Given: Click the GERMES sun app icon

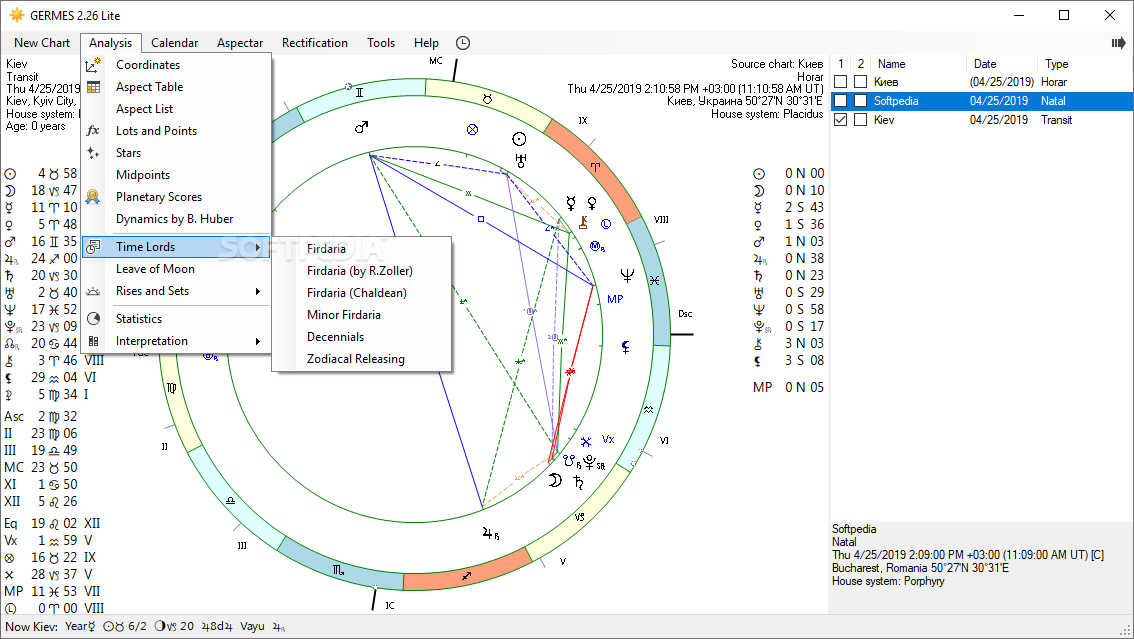Looking at the screenshot, I should pos(17,15).
